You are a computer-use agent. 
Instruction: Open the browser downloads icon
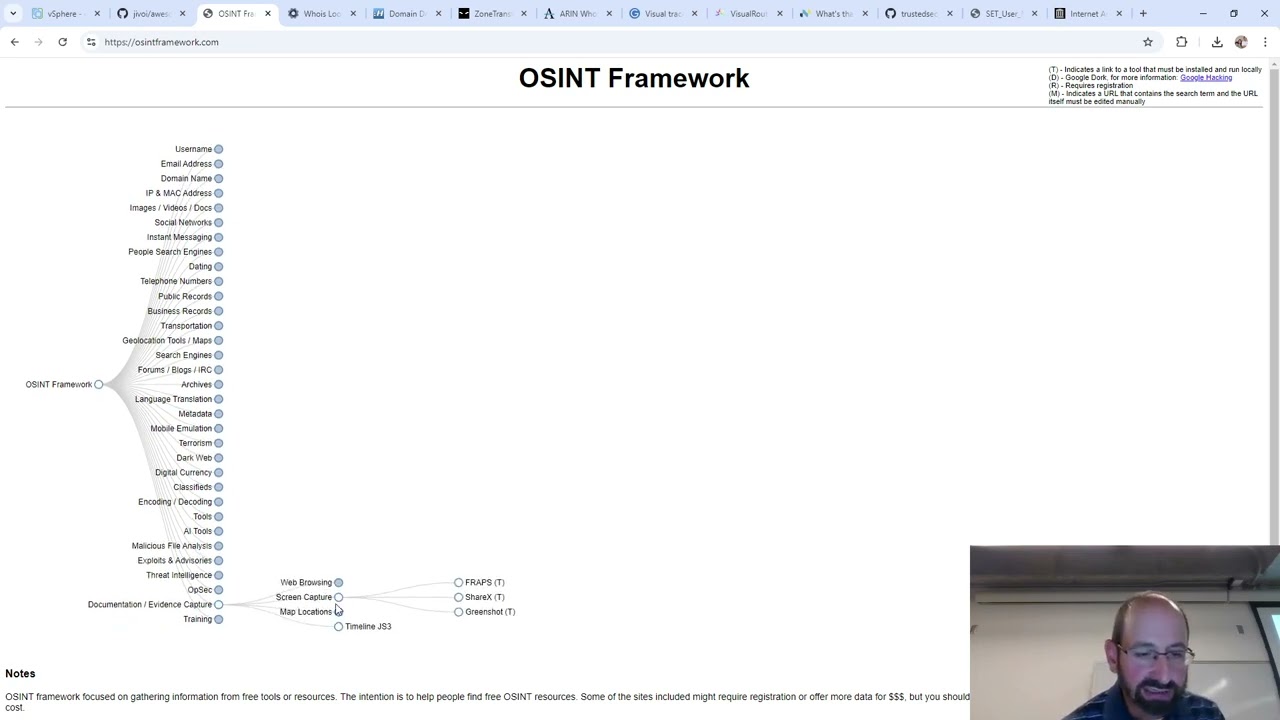coord(1217,42)
